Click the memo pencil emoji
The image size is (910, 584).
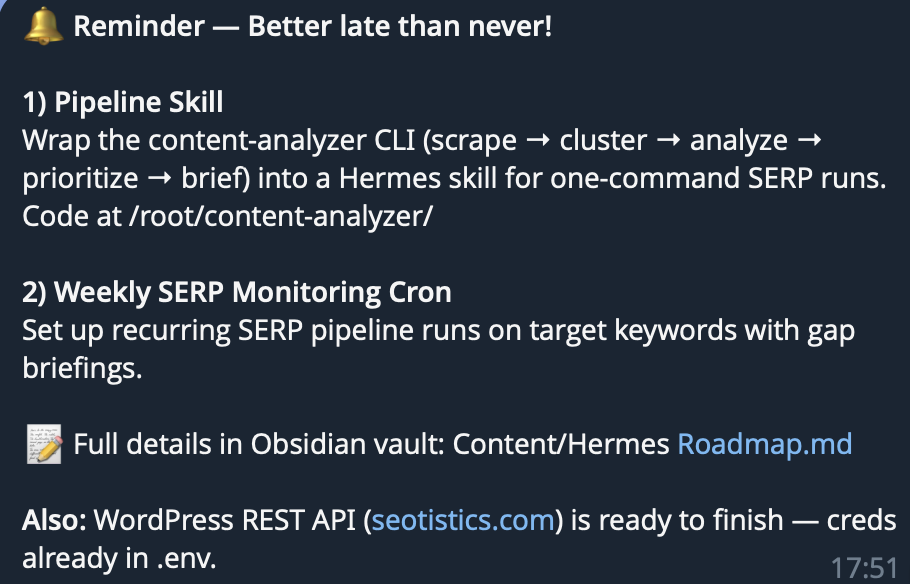44,444
